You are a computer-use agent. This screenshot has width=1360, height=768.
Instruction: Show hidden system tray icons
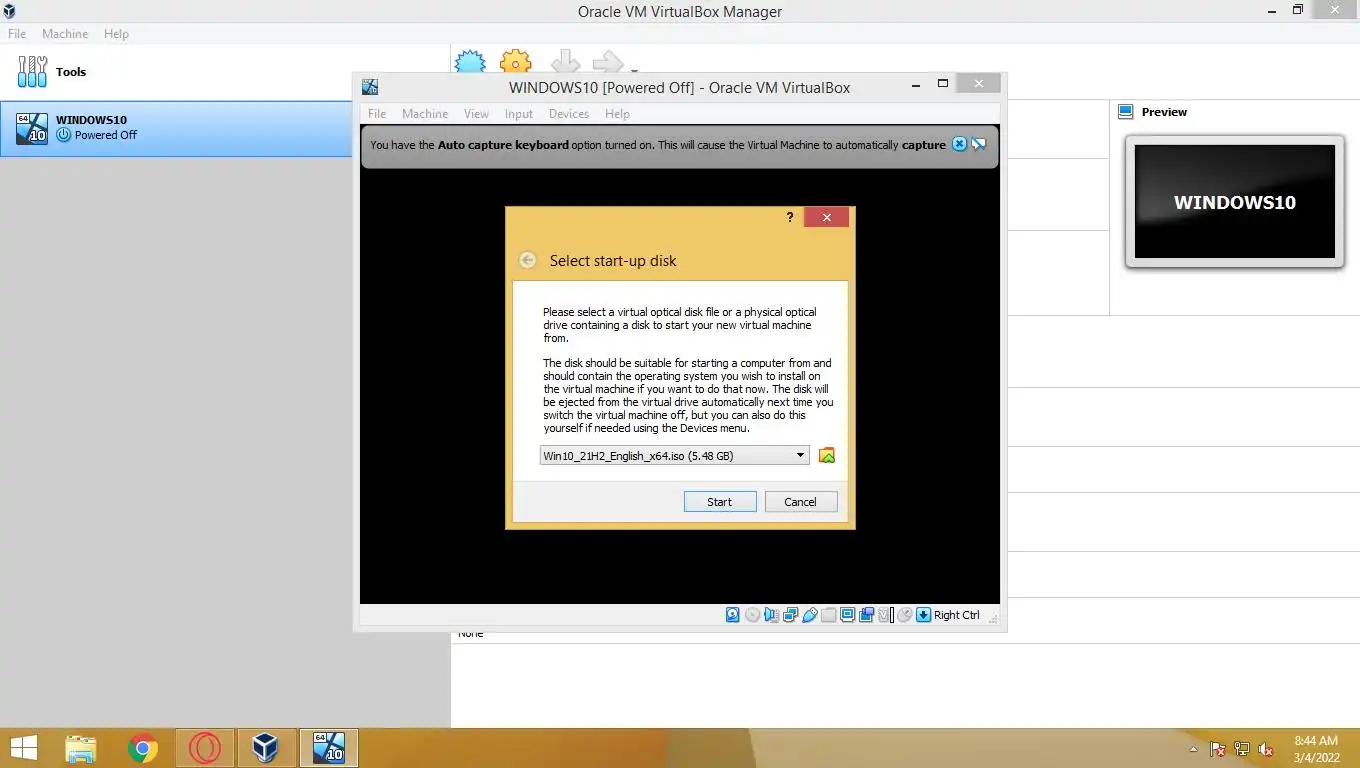pos(1193,749)
